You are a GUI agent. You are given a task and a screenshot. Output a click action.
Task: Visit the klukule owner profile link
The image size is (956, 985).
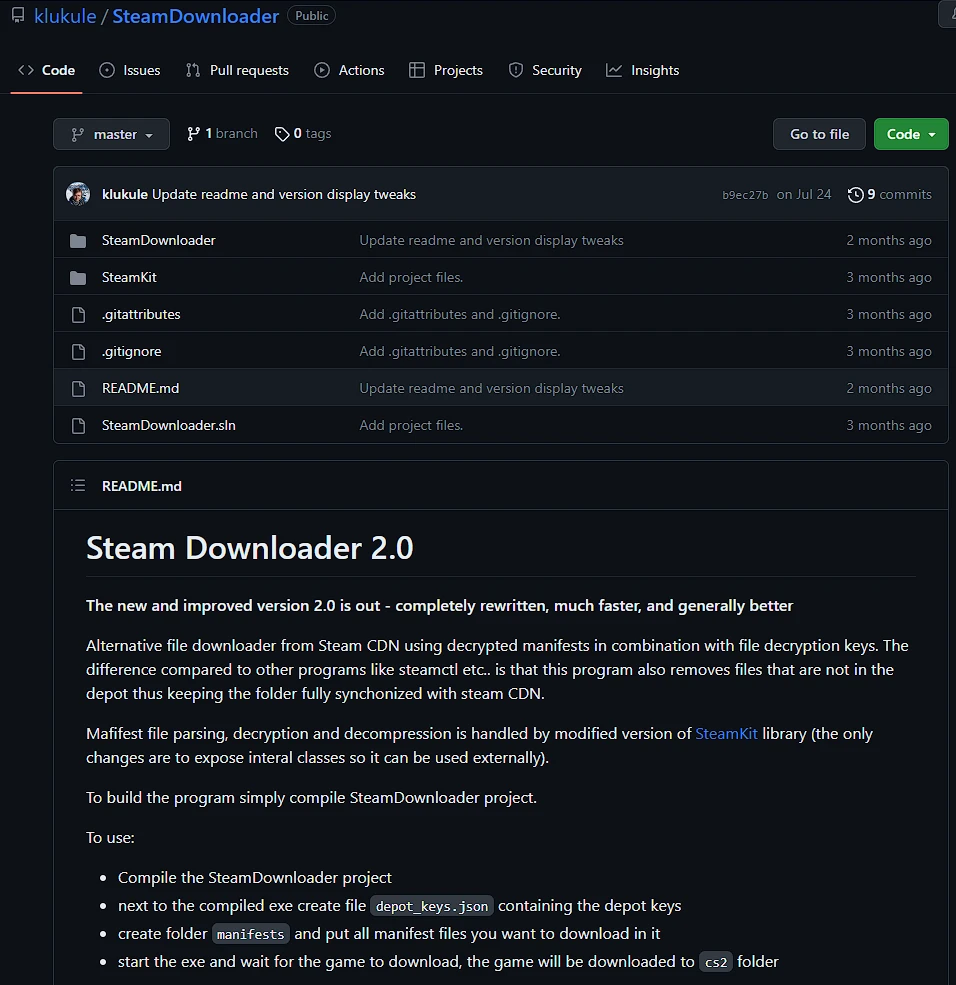(64, 16)
